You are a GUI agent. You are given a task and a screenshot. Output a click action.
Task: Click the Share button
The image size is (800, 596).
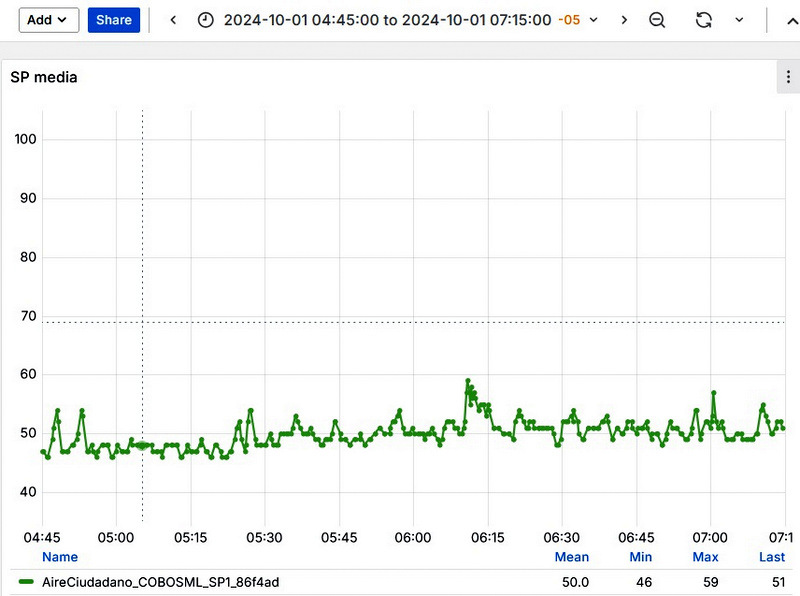(114, 20)
